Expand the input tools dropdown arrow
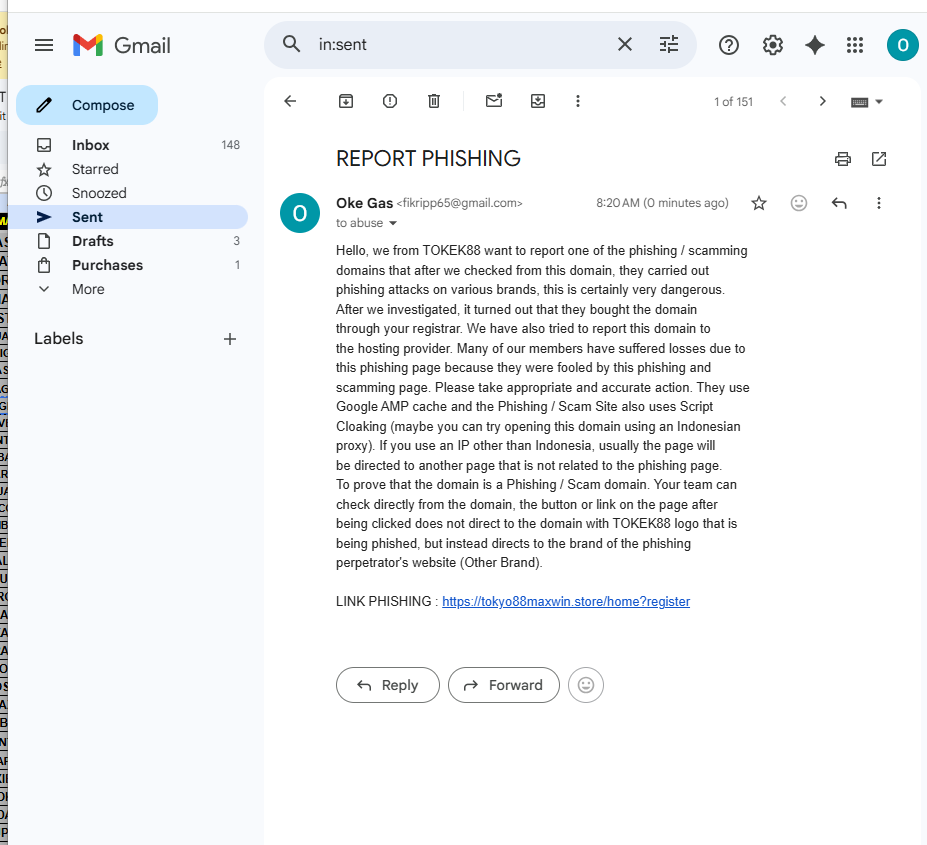 click(x=879, y=102)
